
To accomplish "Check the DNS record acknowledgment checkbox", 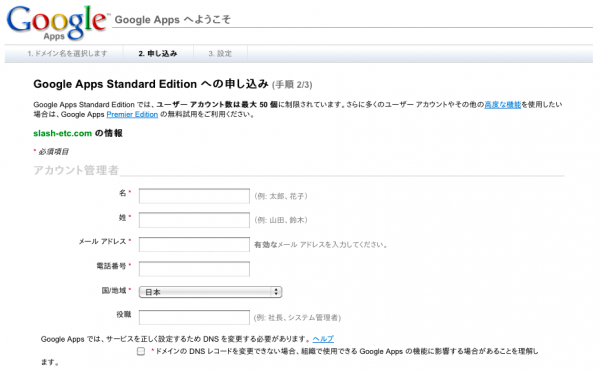I will [x=141, y=351].
